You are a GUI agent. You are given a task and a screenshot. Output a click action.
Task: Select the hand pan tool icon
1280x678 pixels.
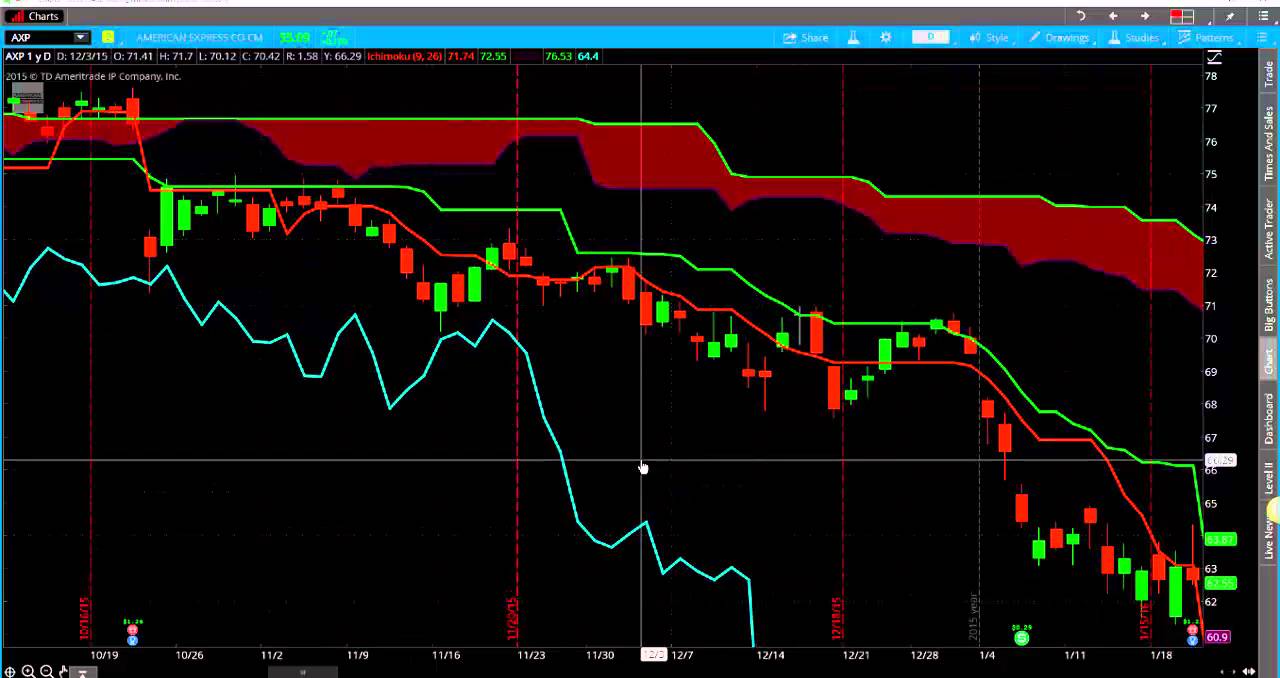coord(64,672)
